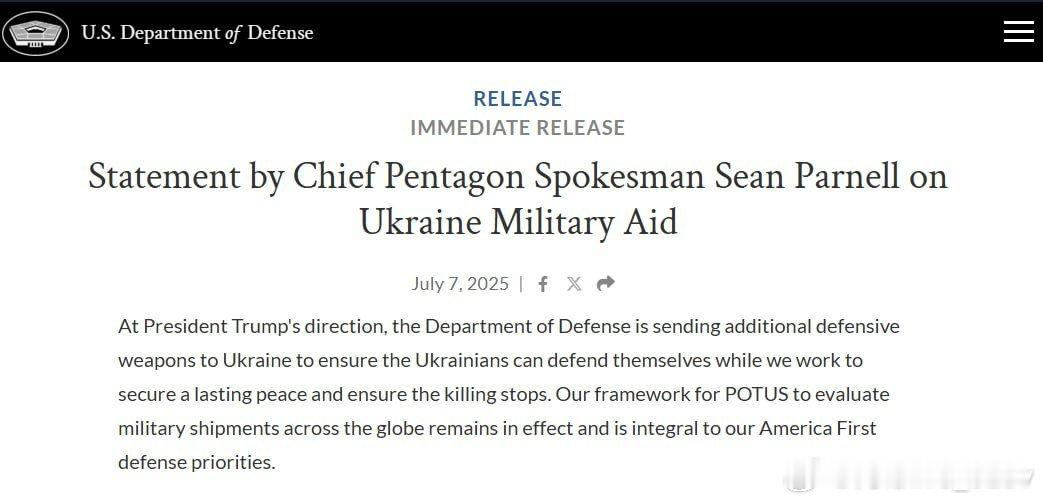Click "Ukraine Military Aid" in the title
Screen dimensions: 1043x503
pos(519,222)
